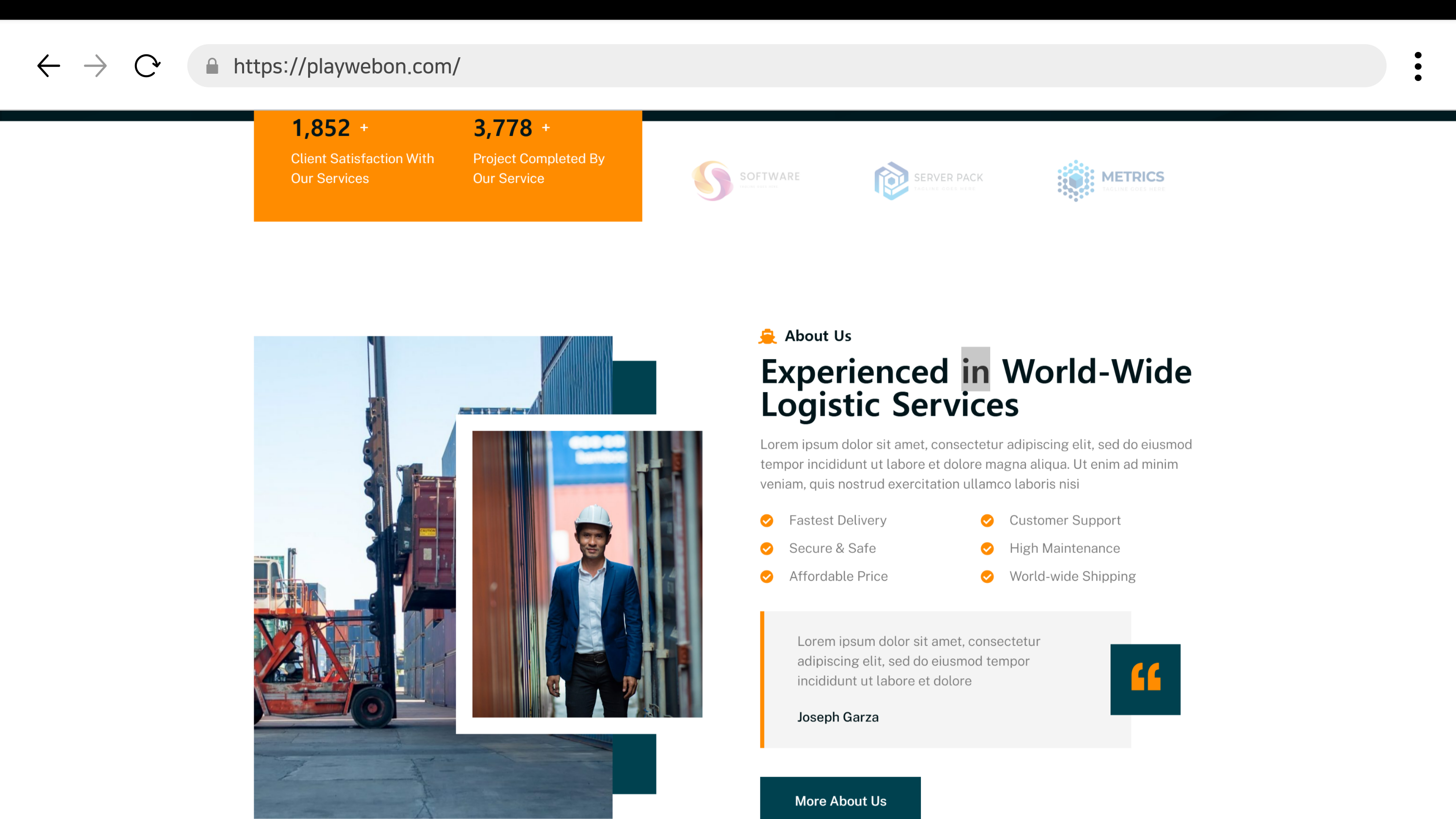Viewport: 1456px width, 819px height.
Task: Click the Fastest Delivery check mark
Action: coord(767,521)
